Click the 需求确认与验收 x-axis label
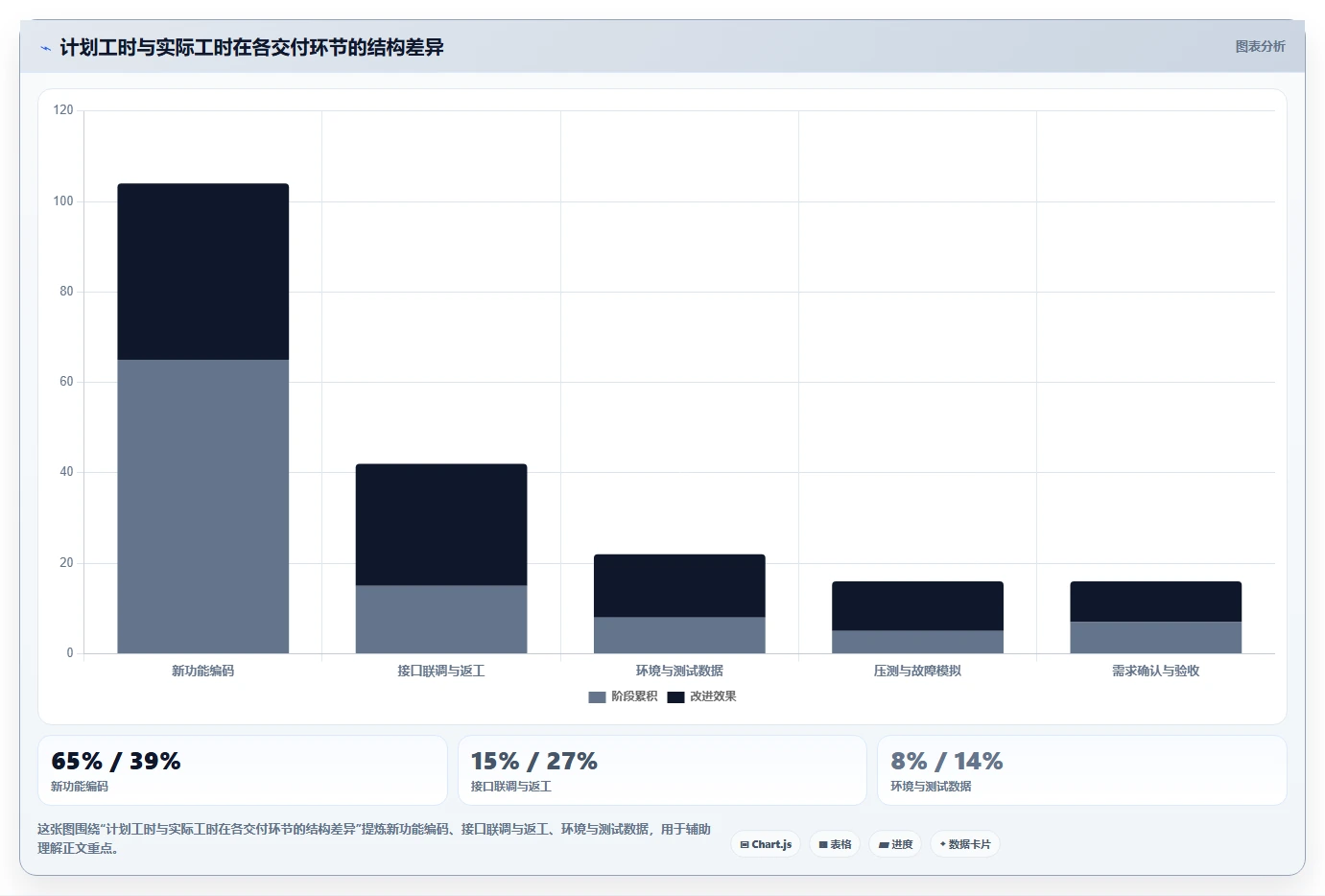 pos(1155,671)
